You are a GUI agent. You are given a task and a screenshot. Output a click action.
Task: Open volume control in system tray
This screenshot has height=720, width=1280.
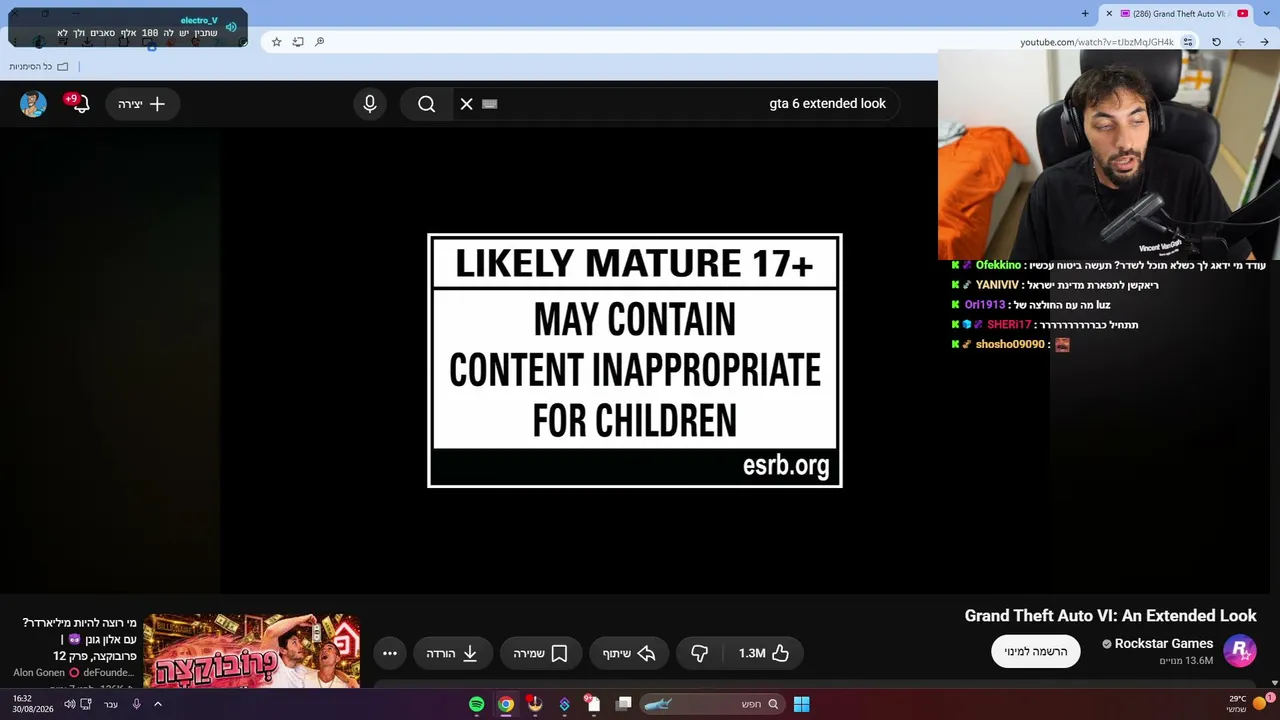click(x=70, y=704)
